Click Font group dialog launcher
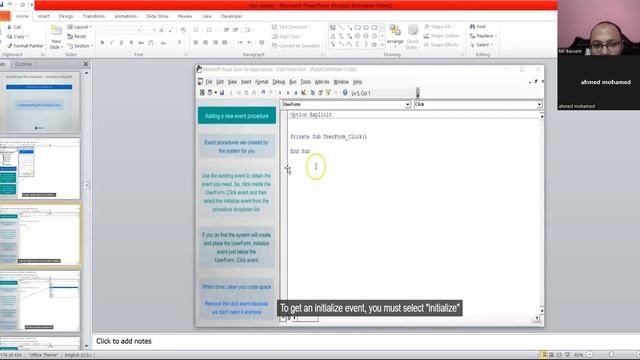The width and height of the screenshot is (640, 360). (186, 54)
